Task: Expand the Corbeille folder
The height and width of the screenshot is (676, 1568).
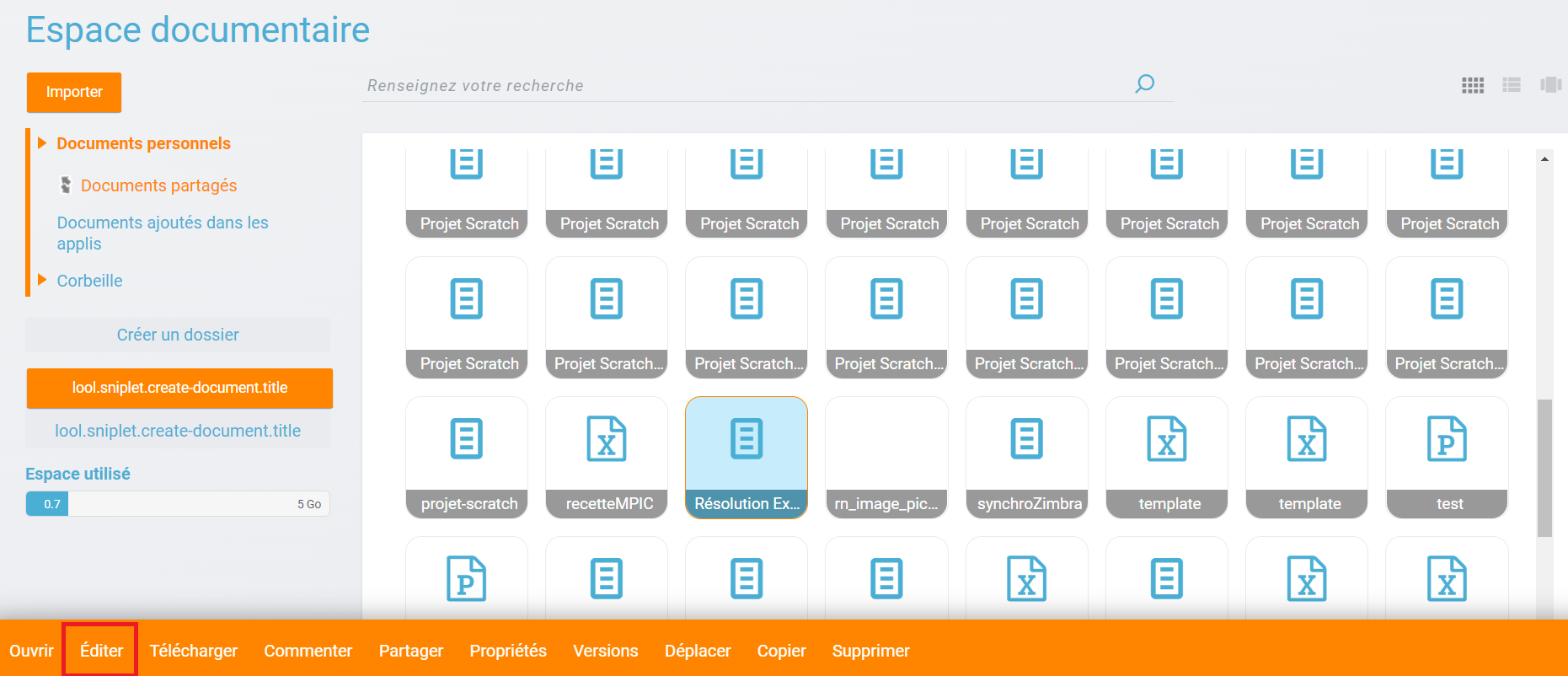Action: click(42, 280)
